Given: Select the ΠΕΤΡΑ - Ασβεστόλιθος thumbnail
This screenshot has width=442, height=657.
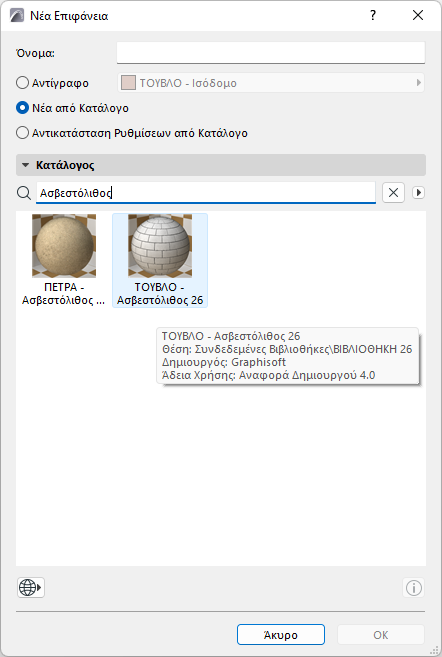Looking at the screenshot, I should coord(64,246).
